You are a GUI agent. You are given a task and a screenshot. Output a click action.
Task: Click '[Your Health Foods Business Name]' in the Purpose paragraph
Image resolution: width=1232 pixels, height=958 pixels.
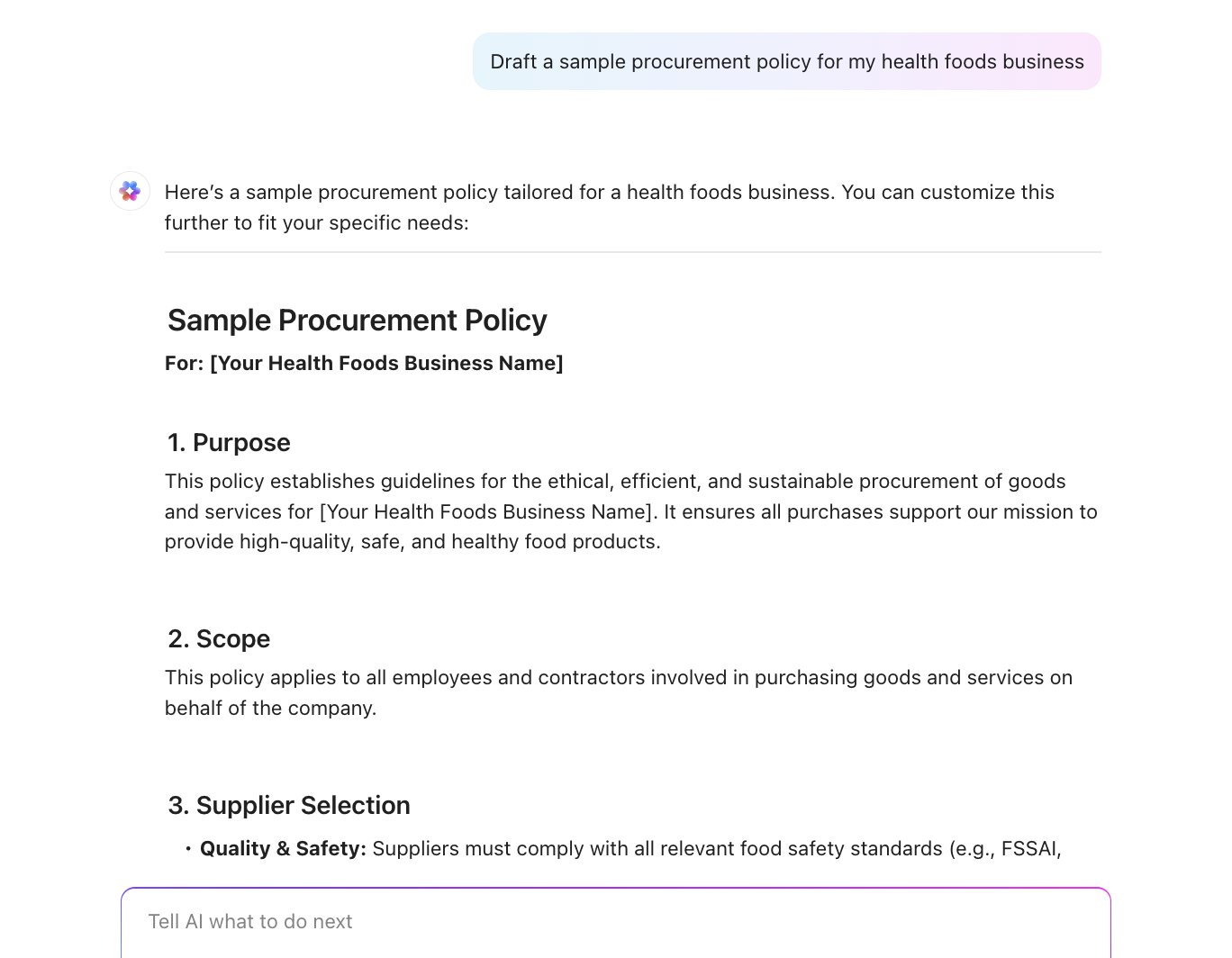click(x=486, y=511)
